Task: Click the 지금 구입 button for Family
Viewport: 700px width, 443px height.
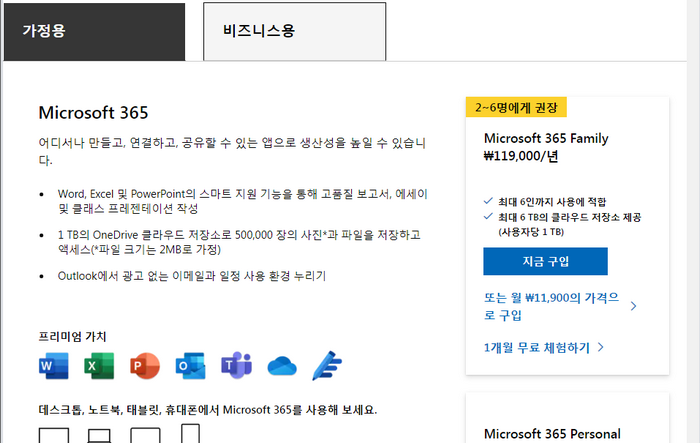Action: pos(546,261)
